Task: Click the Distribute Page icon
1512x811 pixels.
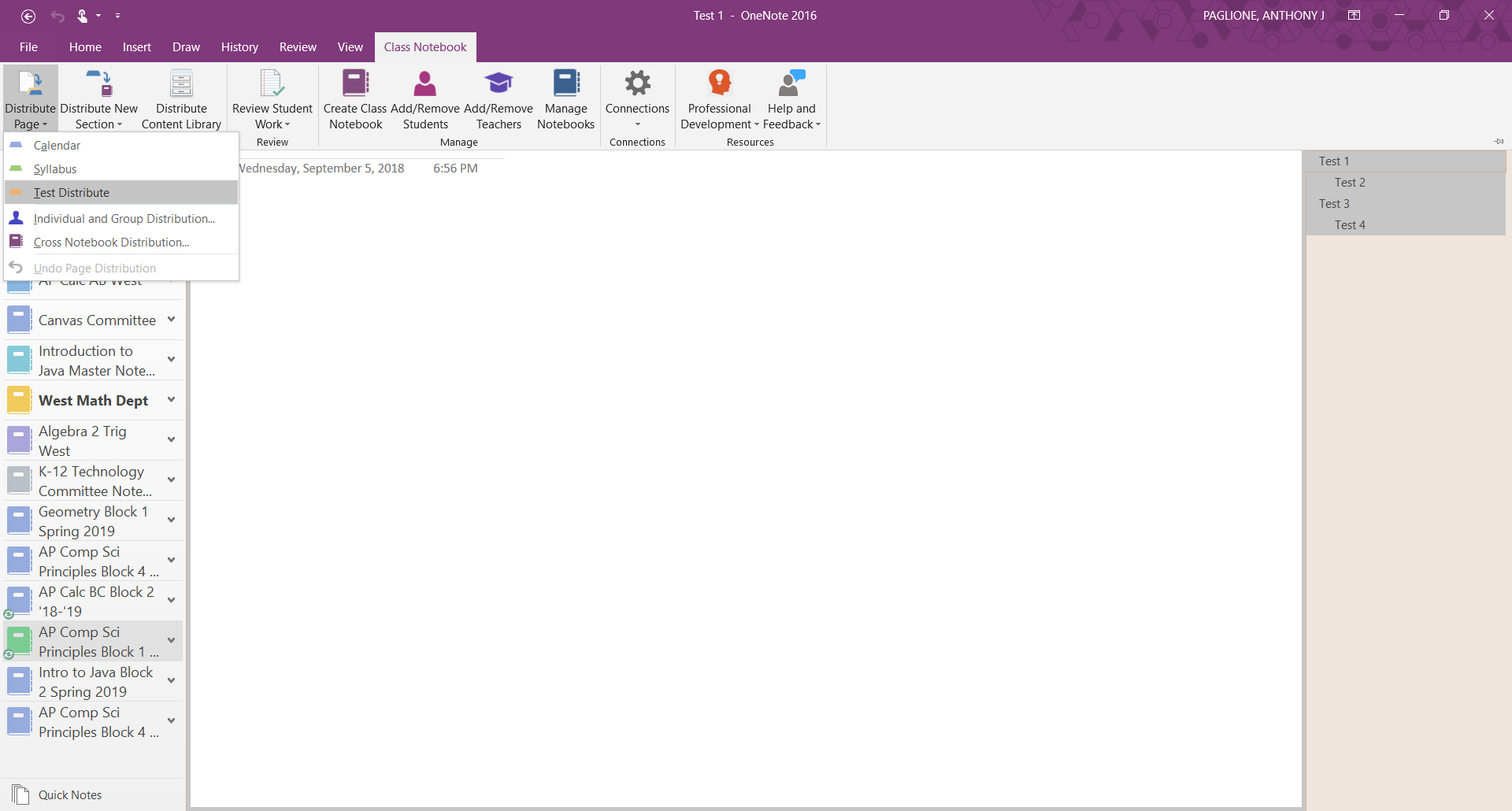Action: tap(30, 83)
